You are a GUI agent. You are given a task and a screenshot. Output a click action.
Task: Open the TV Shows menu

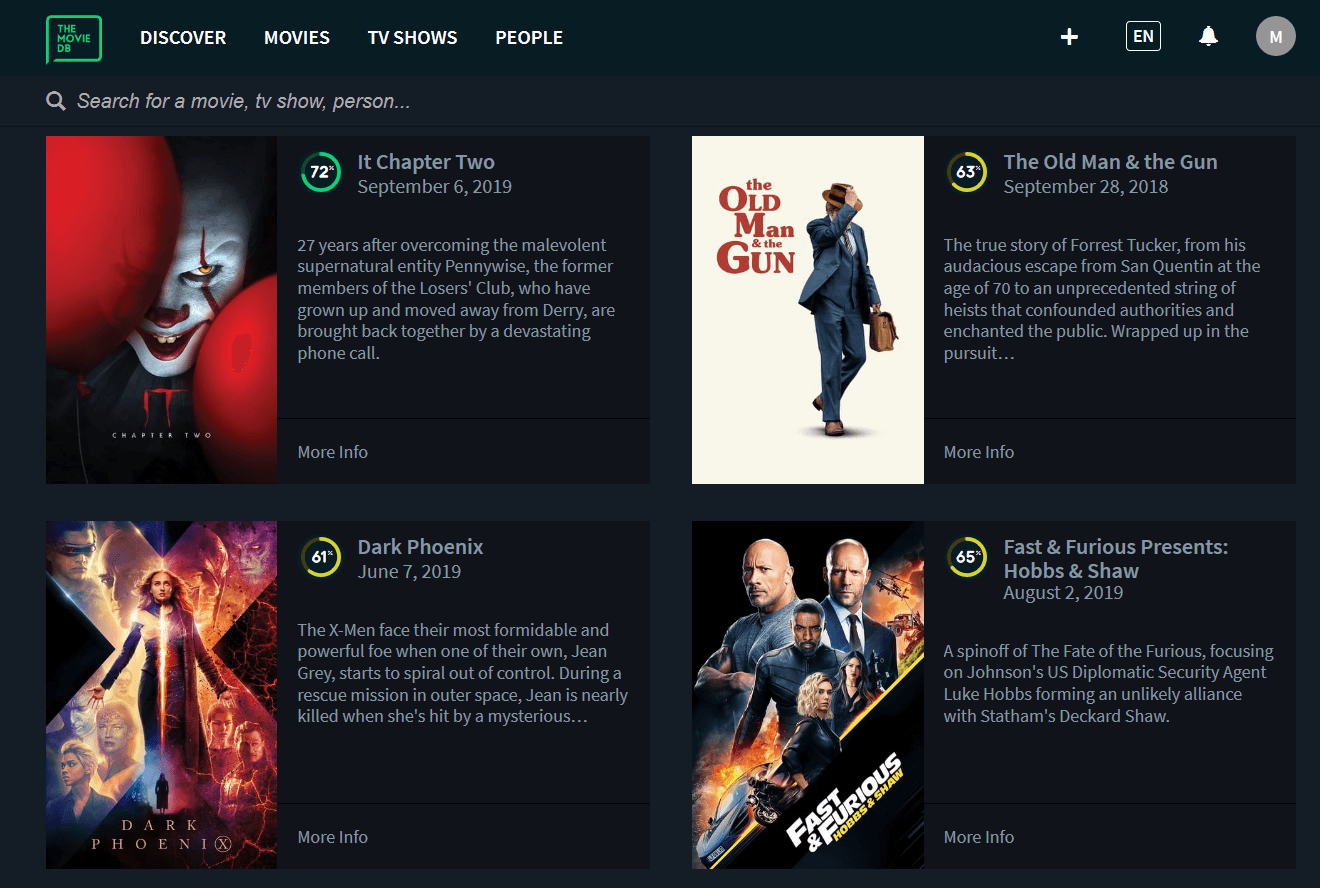[x=412, y=38]
